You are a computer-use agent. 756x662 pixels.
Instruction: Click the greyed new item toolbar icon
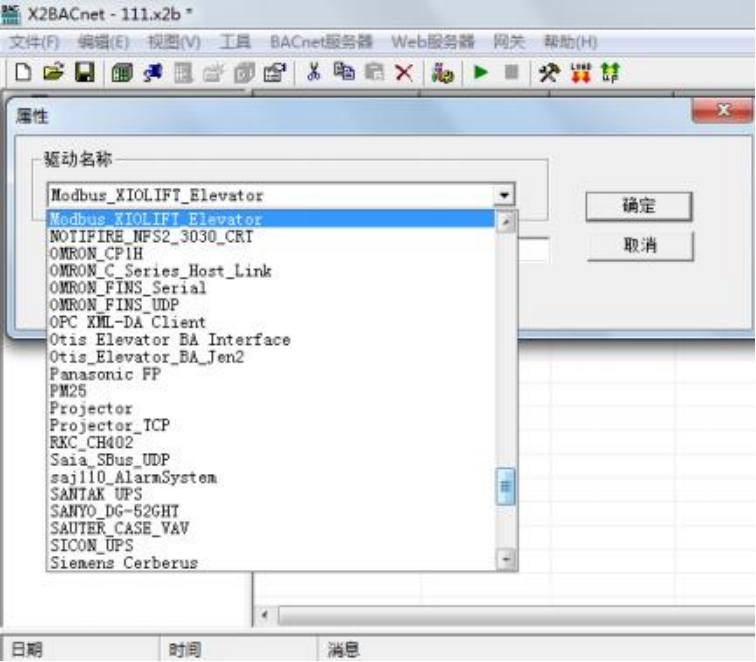(x=213, y=73)
